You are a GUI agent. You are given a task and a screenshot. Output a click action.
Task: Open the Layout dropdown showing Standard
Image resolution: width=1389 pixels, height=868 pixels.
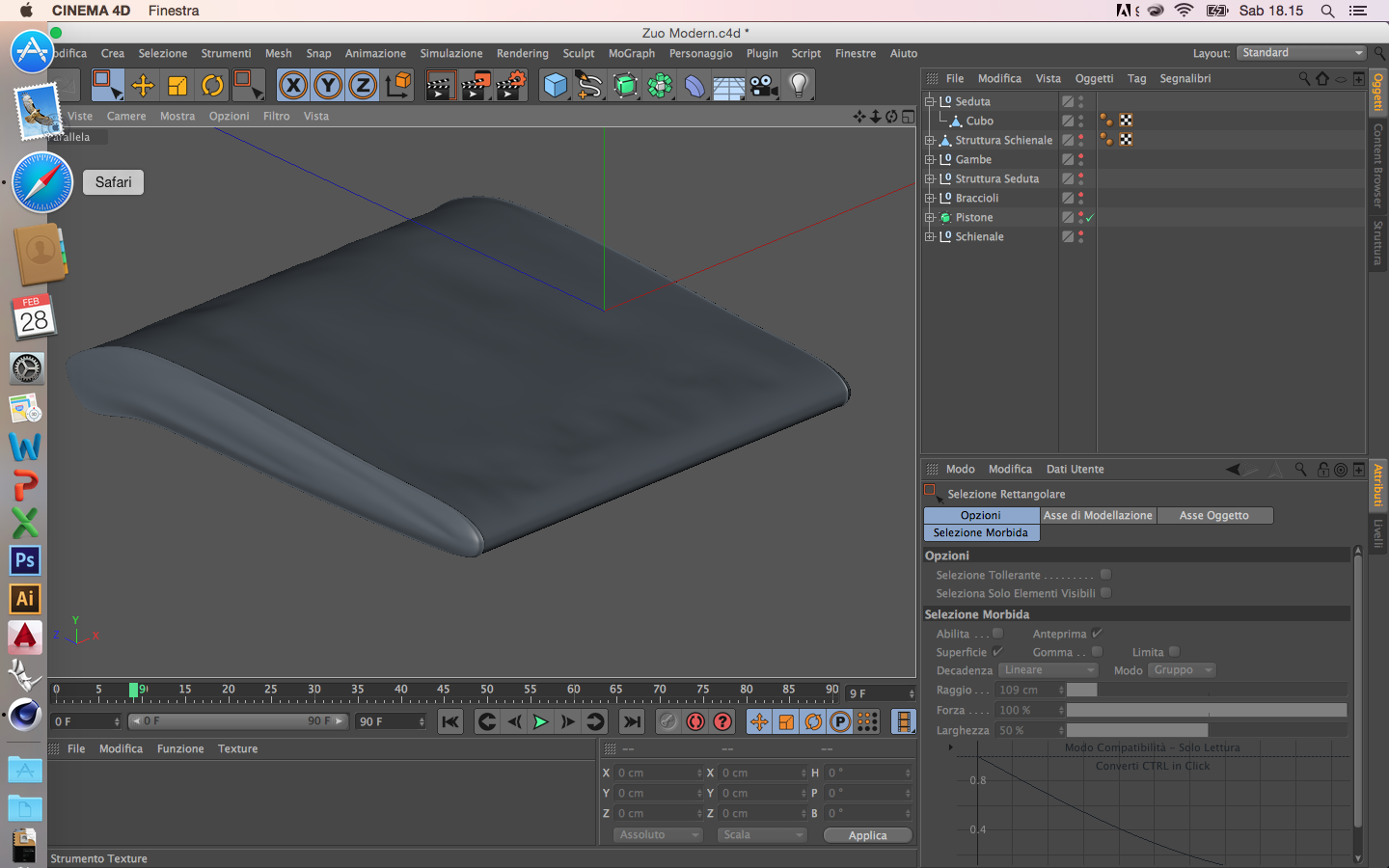pyautogui.click(x=1302, y=53)
